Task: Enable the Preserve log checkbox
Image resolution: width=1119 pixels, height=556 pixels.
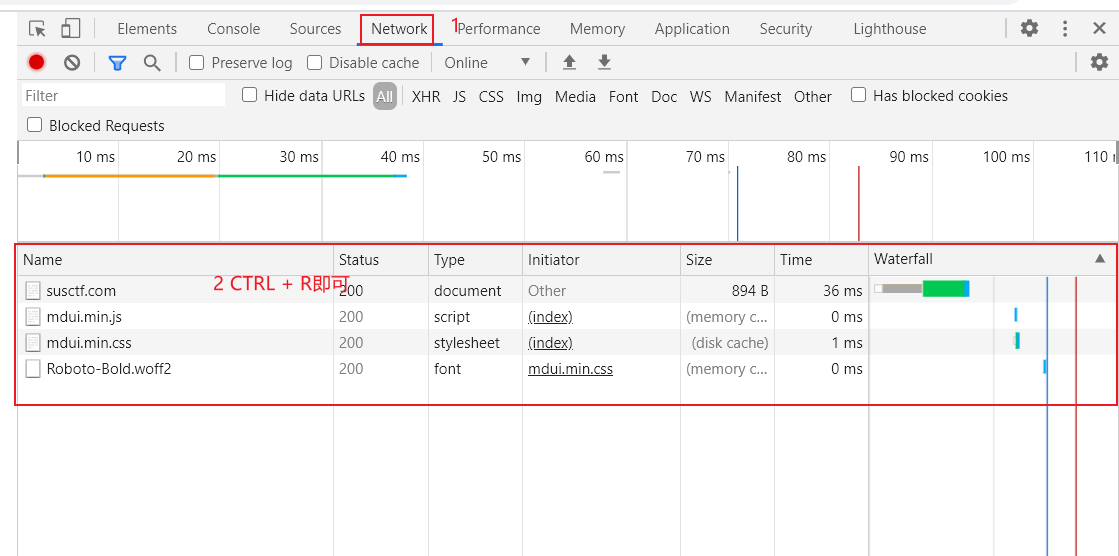Action: [197, 63]
